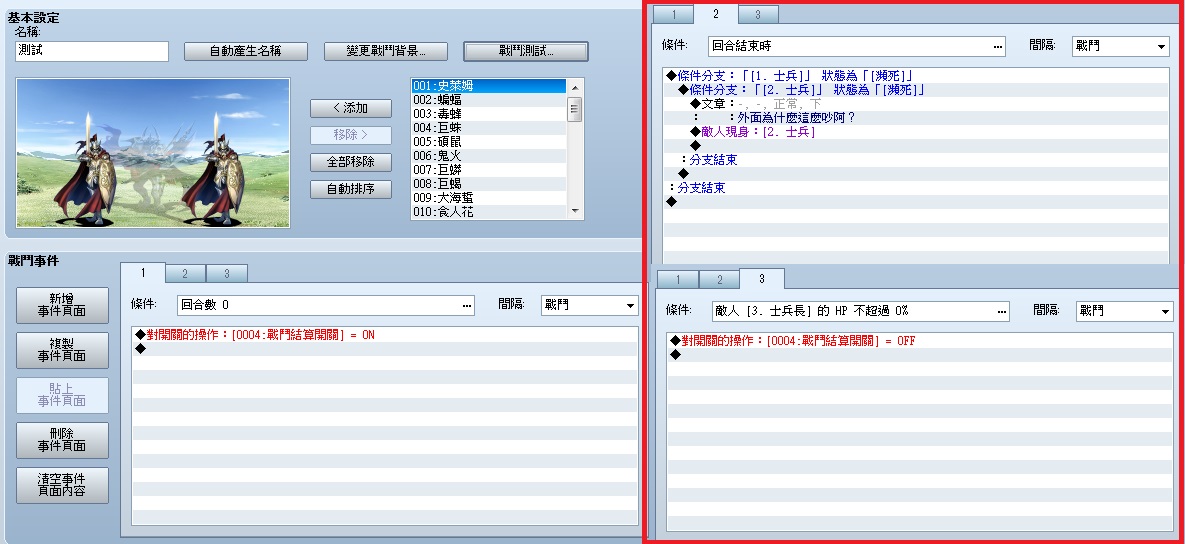Click 自動排序 button
The image size is (1185, 544).
(x=351, y=189)
